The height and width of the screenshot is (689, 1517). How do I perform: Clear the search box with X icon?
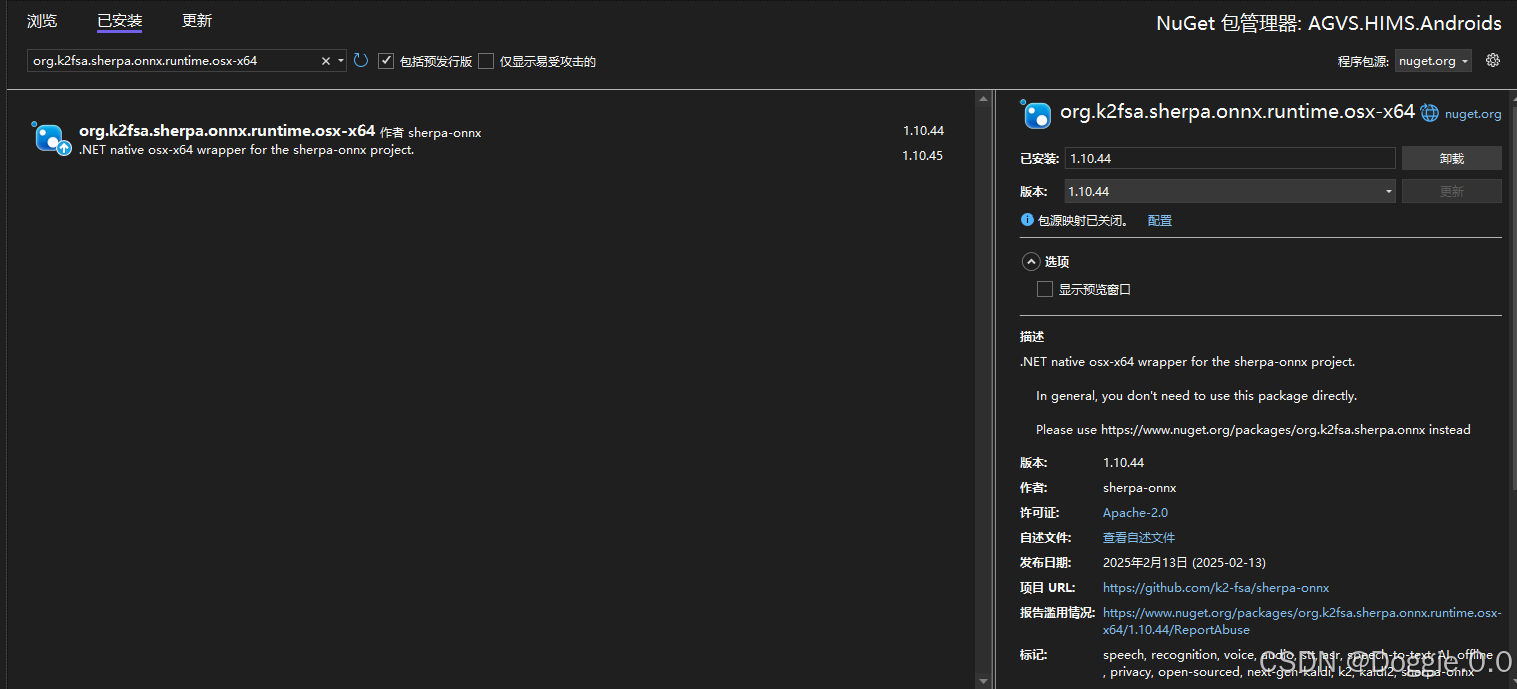[325, 61]
